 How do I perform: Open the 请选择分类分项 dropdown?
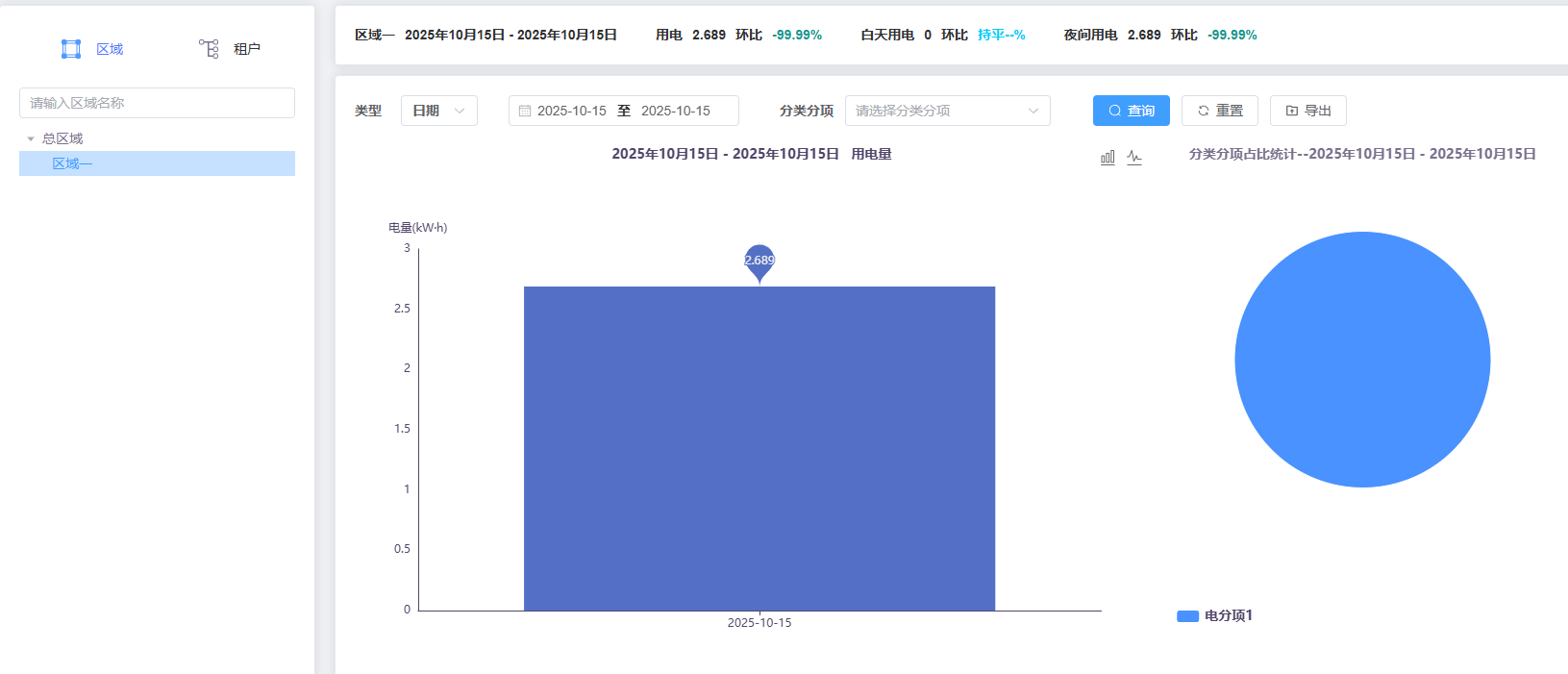(948, 111)
